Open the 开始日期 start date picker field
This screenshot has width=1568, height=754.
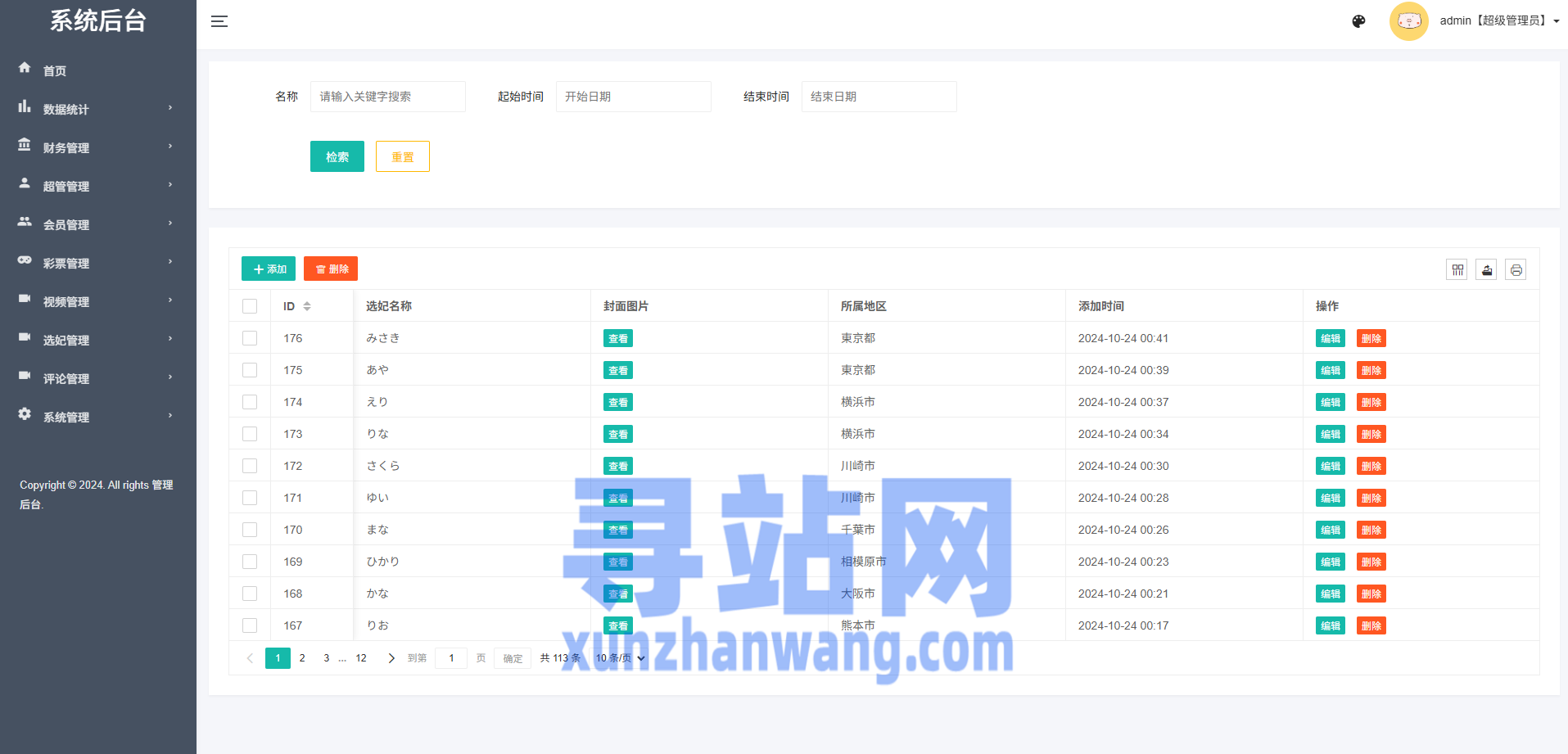click(633, 97)
